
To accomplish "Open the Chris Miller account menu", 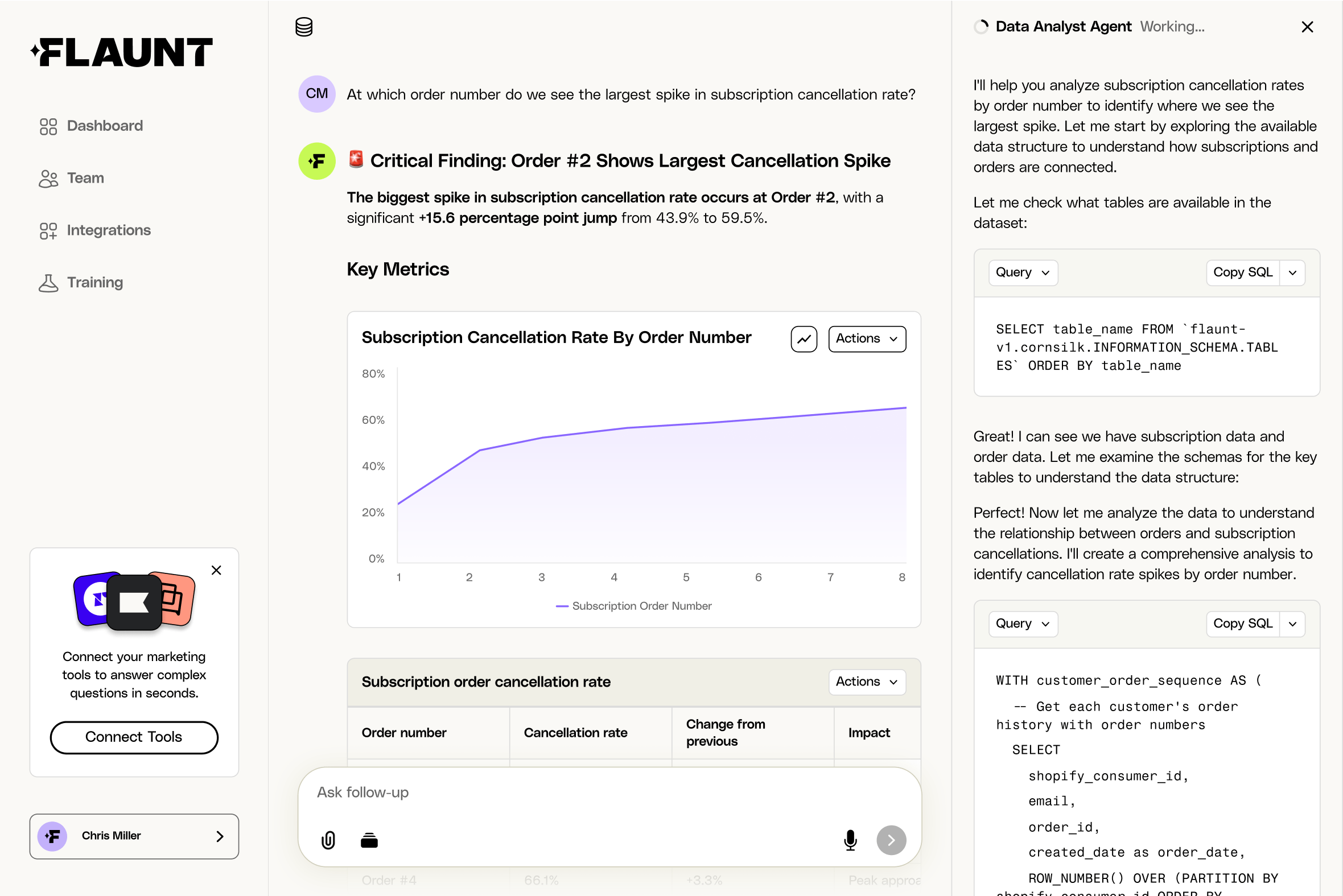I will [134, 836].
